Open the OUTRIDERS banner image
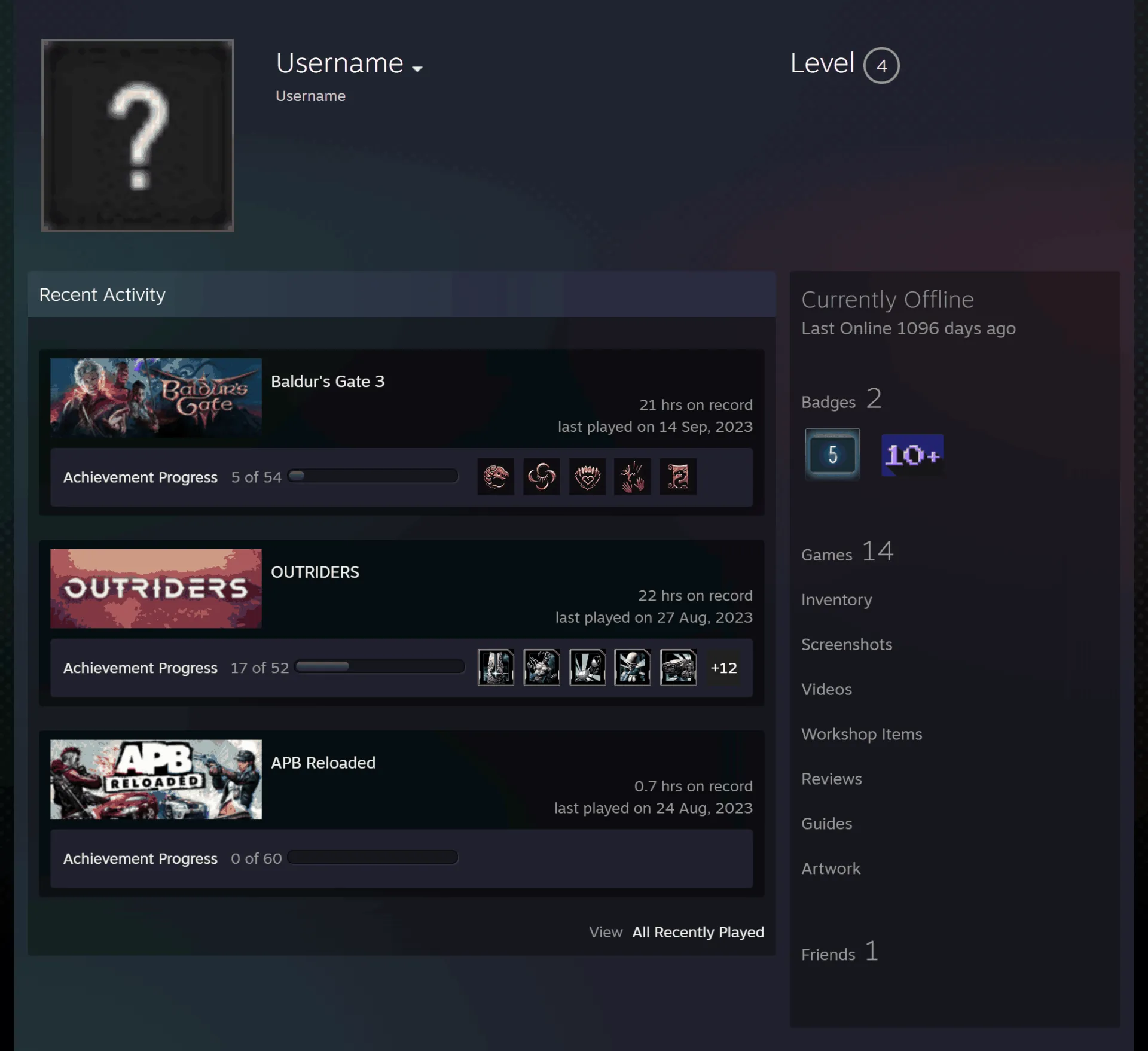Screen dimensions: 1148x1051 point(156,589)
